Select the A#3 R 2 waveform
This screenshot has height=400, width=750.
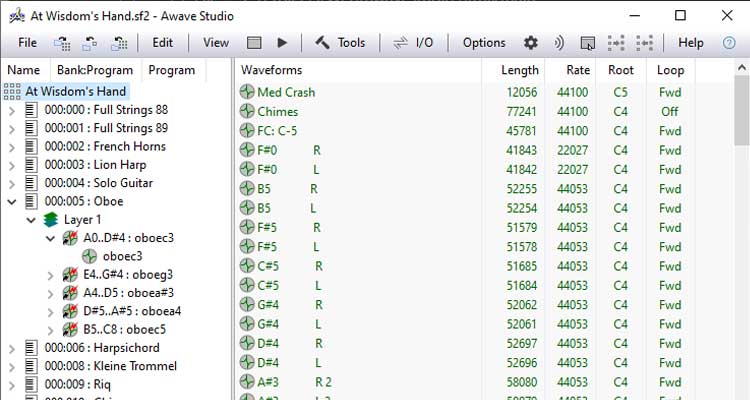tap(294, 382)
